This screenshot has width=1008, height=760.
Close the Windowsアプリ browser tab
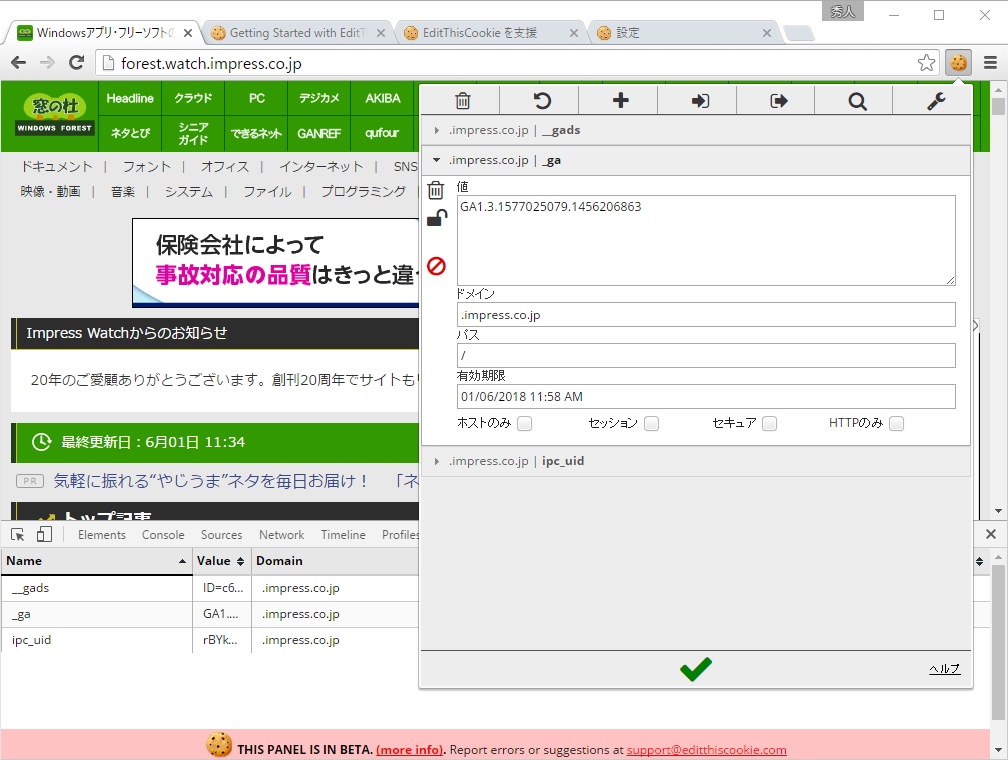click(188, 33)
